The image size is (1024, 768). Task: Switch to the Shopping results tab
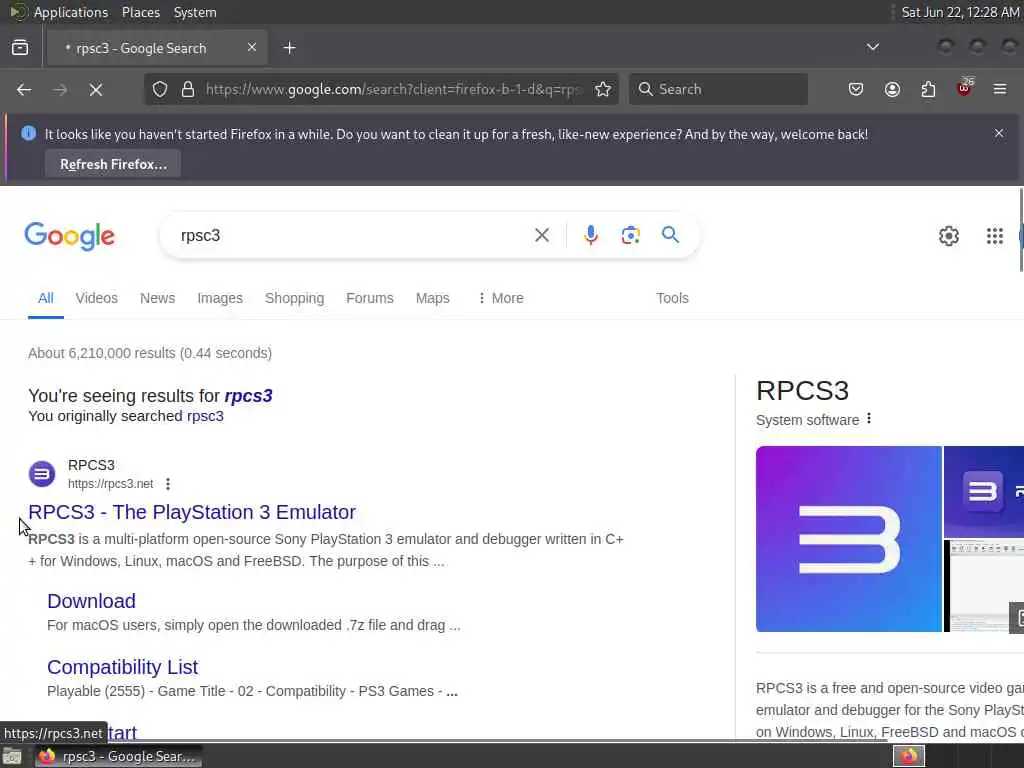pyautogui.click(x=295, y=298)
